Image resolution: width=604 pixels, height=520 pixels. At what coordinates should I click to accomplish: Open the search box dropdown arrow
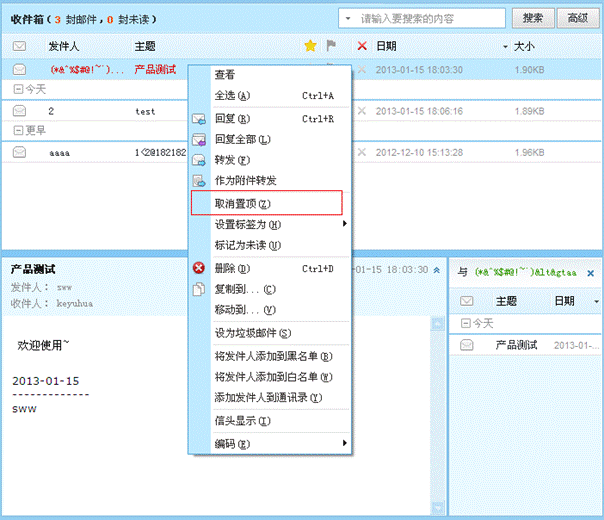coord(346,18)
